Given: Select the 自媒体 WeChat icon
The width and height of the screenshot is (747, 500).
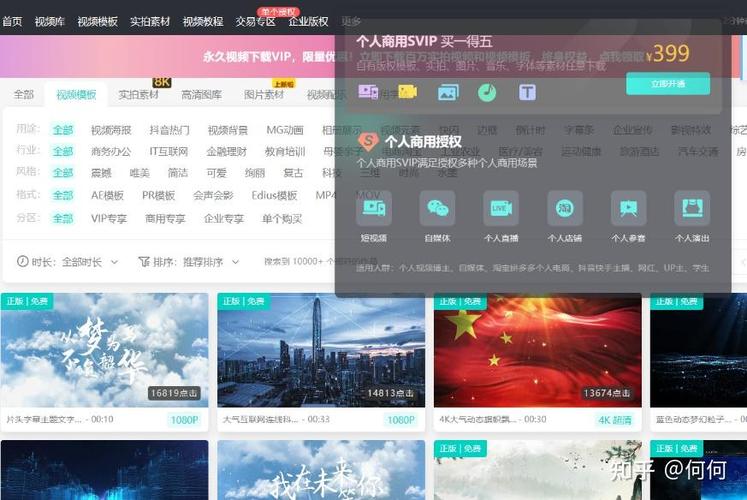Looking at the screenshot, I should 437,208.
